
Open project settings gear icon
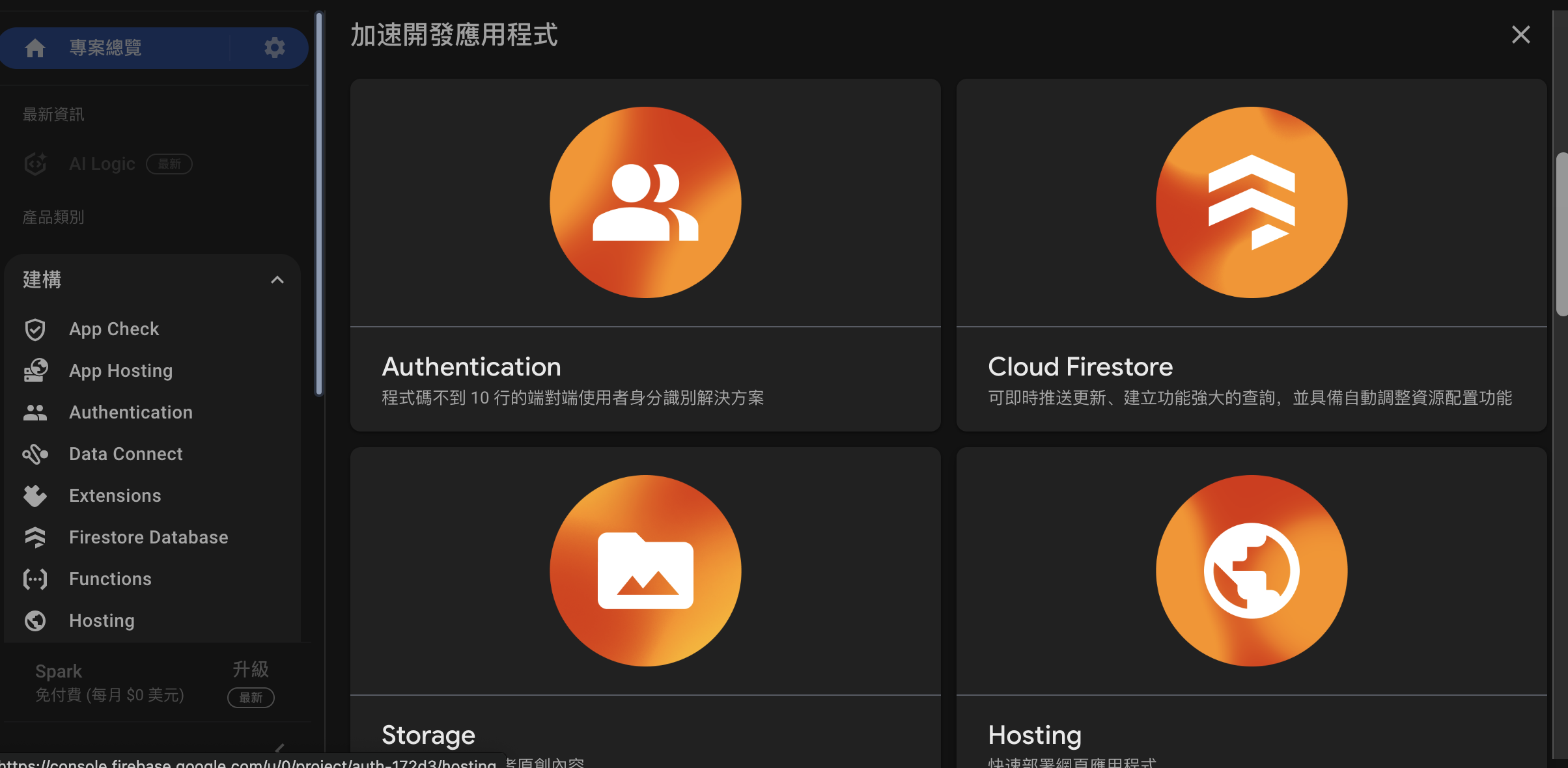[x=275, y=48]
